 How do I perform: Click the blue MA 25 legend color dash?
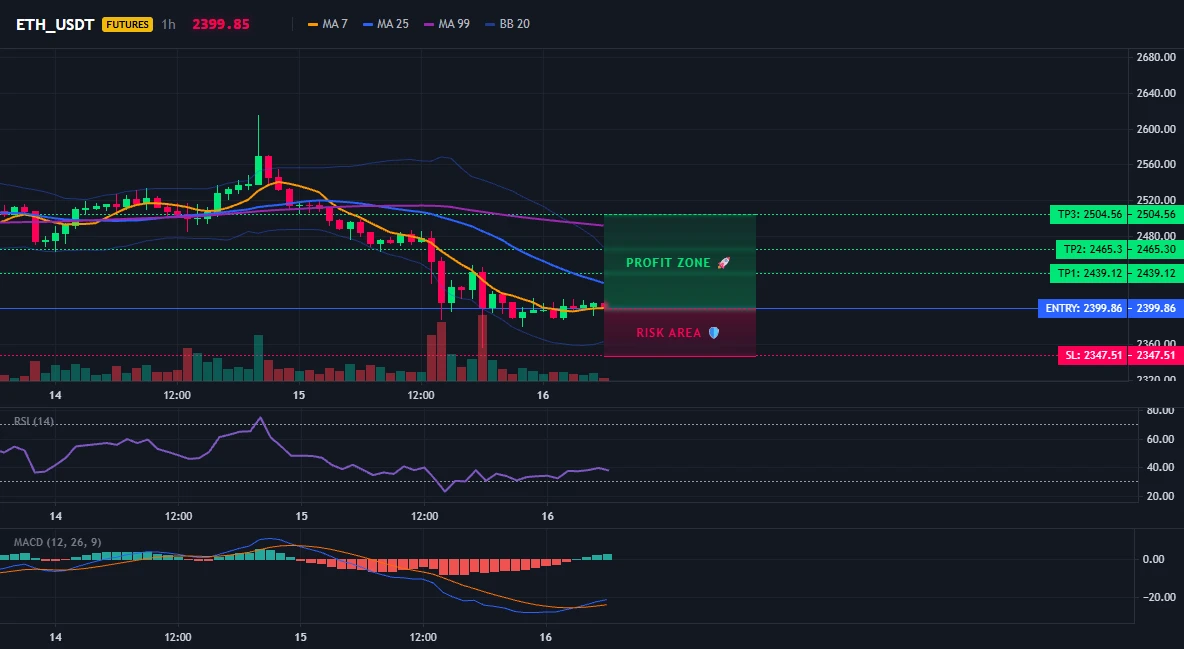[368, 24]
